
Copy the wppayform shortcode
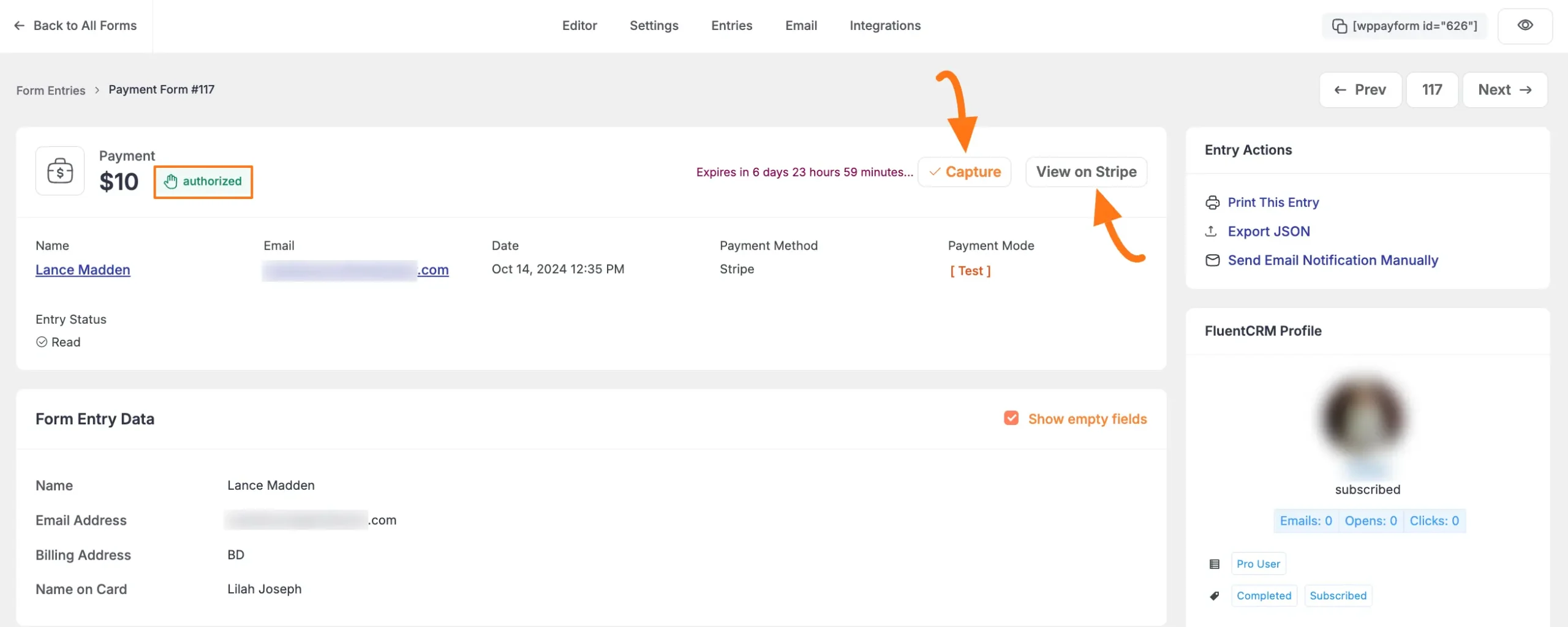tap(1404, 26)
